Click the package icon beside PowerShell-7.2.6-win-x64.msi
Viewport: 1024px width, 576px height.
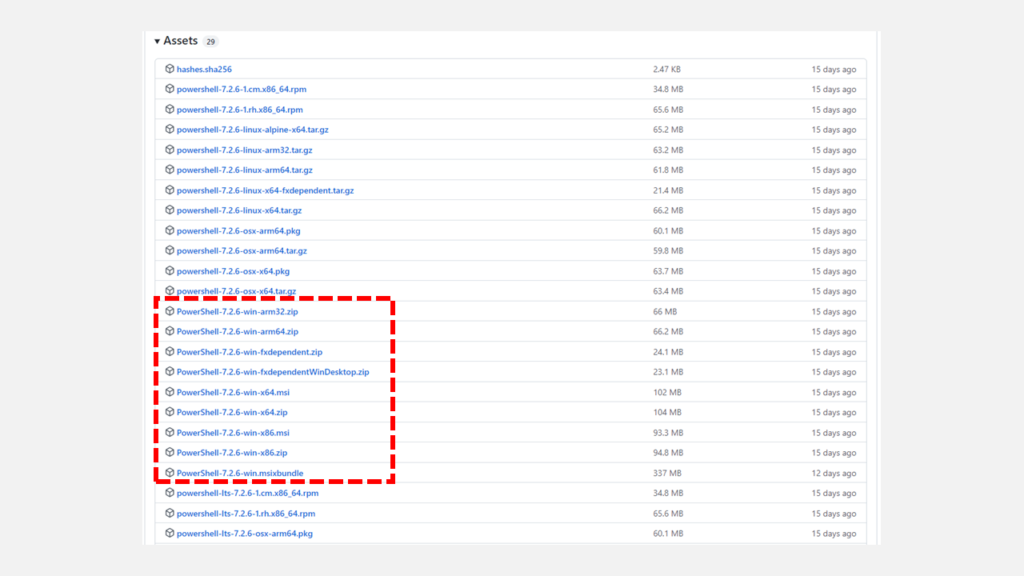click(x=170, y=392)
